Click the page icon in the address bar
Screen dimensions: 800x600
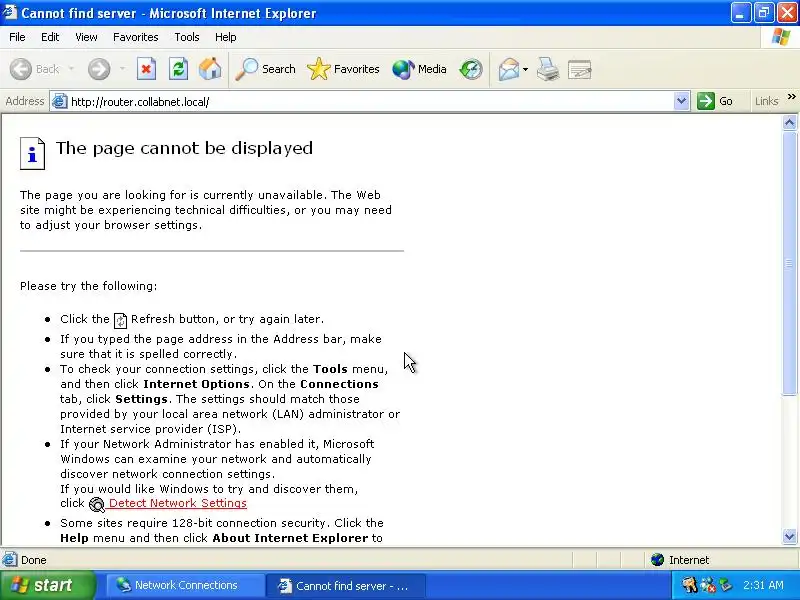60,102
